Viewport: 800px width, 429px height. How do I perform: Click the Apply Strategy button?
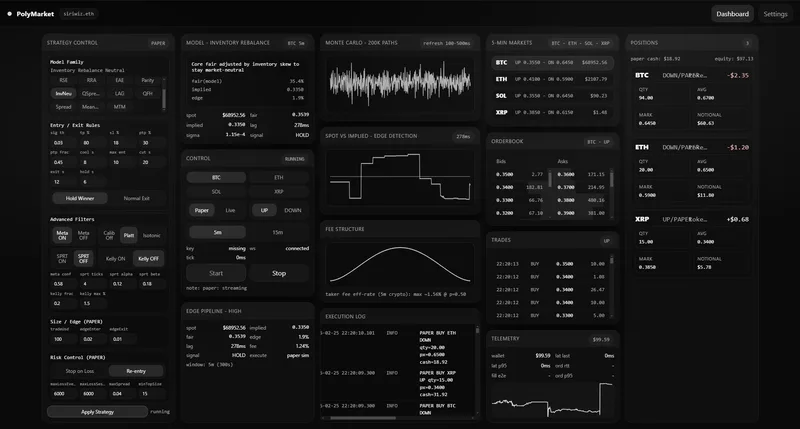click(x=97, y=412)
